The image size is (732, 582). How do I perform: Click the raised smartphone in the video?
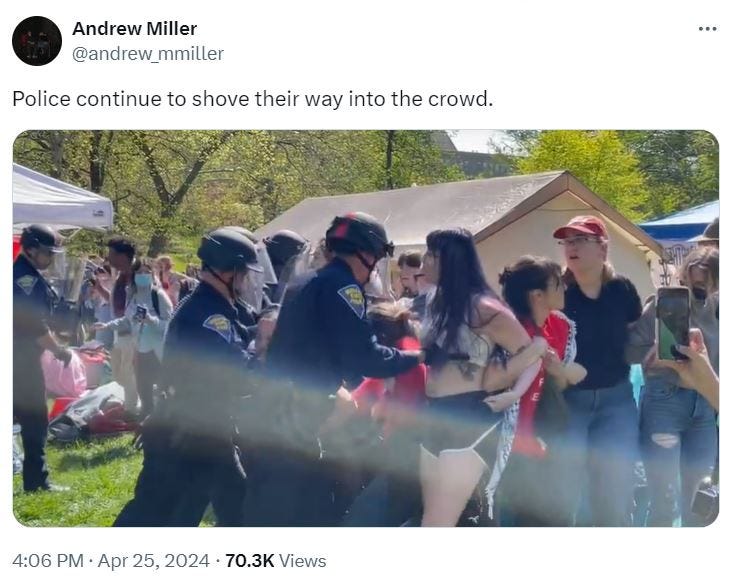pos(673,323)
